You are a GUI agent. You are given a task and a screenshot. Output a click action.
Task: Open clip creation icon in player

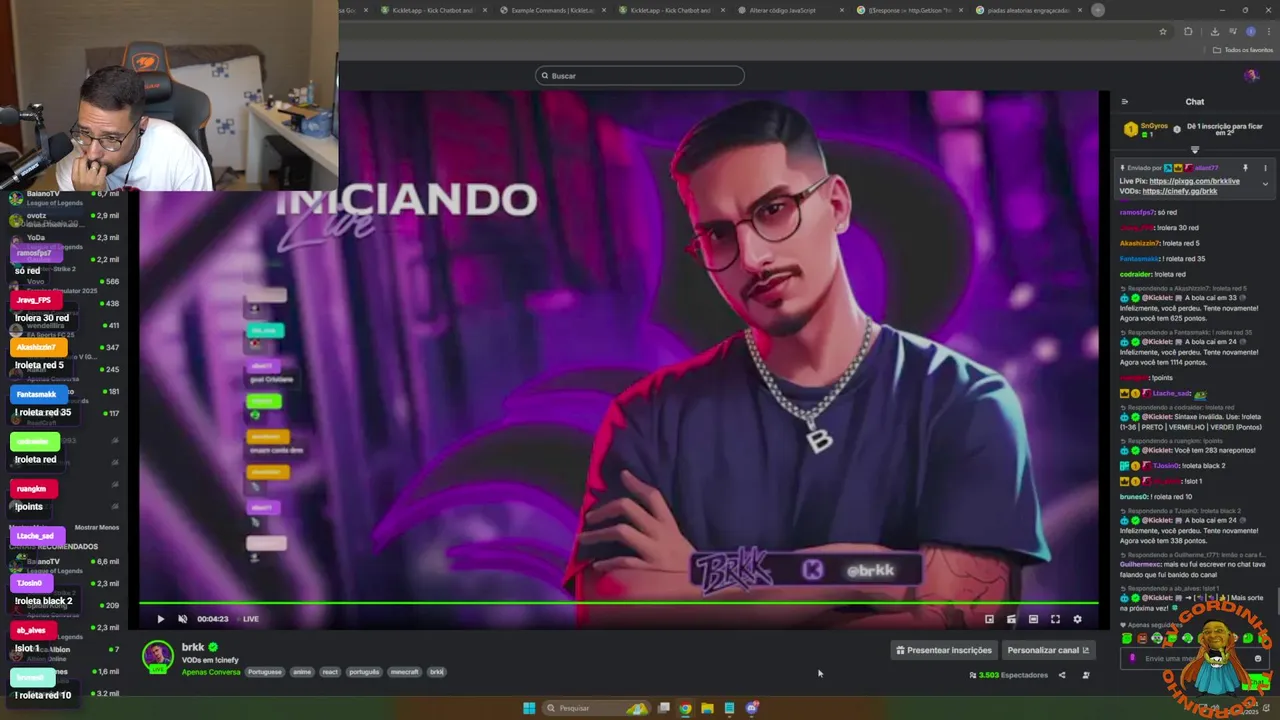click(1011, 619)
